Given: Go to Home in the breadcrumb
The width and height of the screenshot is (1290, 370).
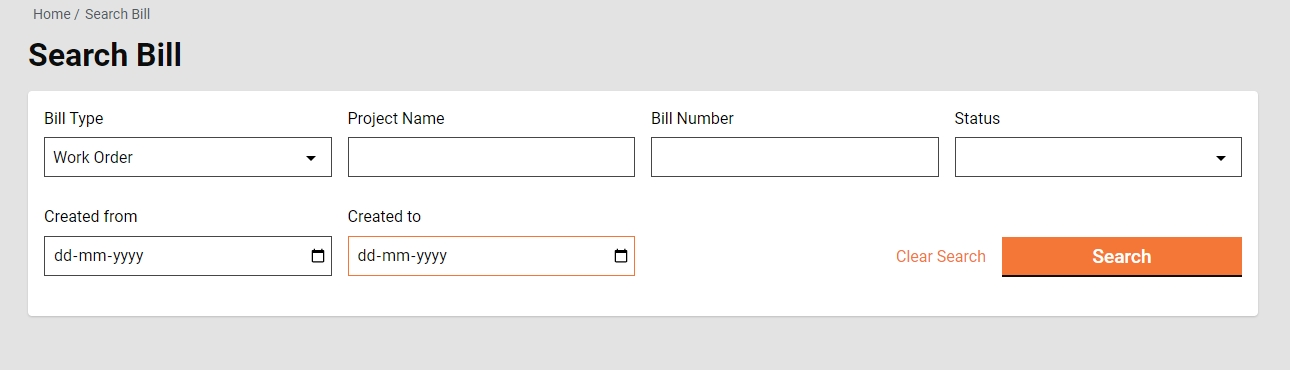Looking at the screenshot, I should coord(52,14).
